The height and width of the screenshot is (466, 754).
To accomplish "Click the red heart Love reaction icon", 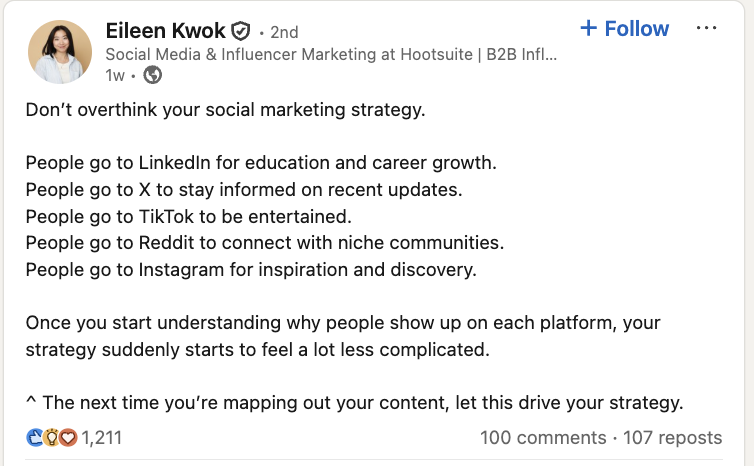I will [67, 438].
